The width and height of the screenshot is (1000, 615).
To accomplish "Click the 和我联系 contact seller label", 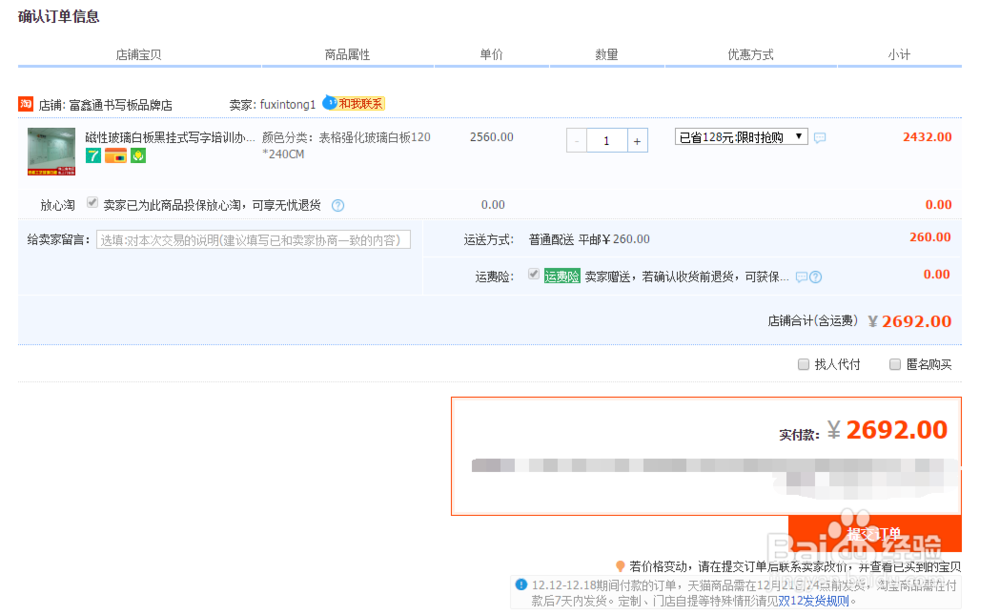I will click(359, 102).
